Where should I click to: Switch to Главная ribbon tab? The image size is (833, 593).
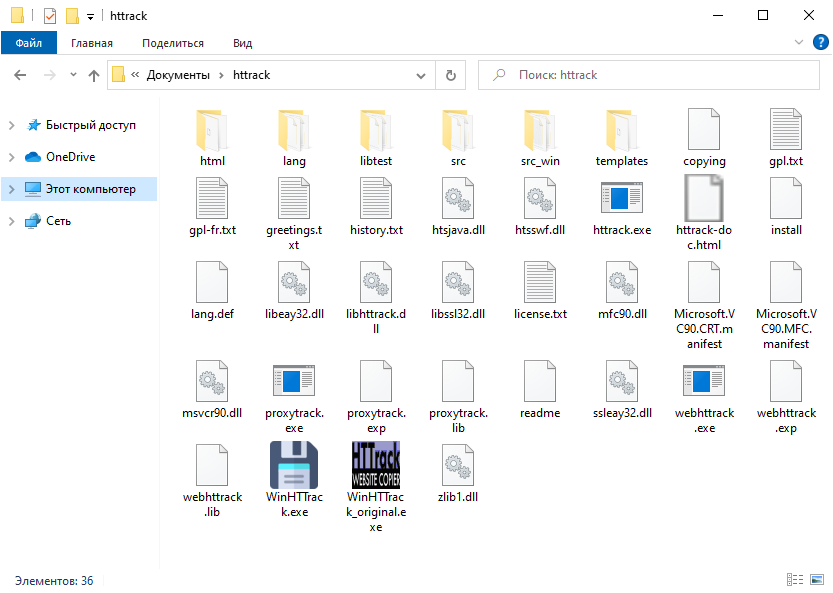point(92,43)
